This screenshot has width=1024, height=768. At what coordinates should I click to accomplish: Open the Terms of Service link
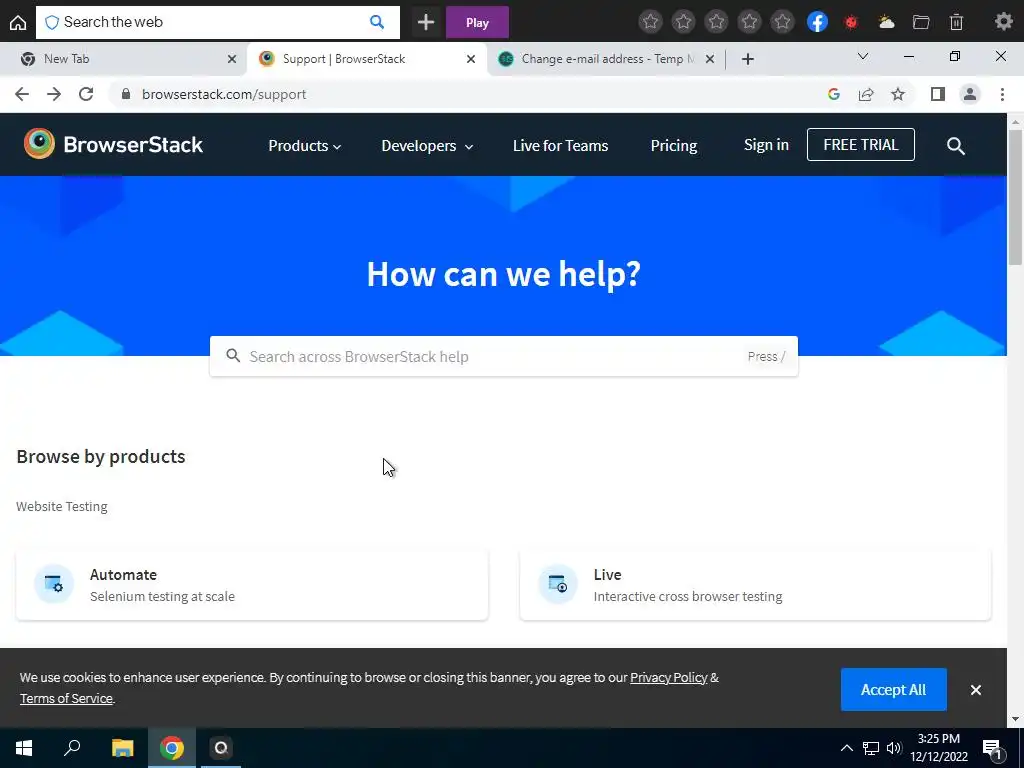(66, 698)
